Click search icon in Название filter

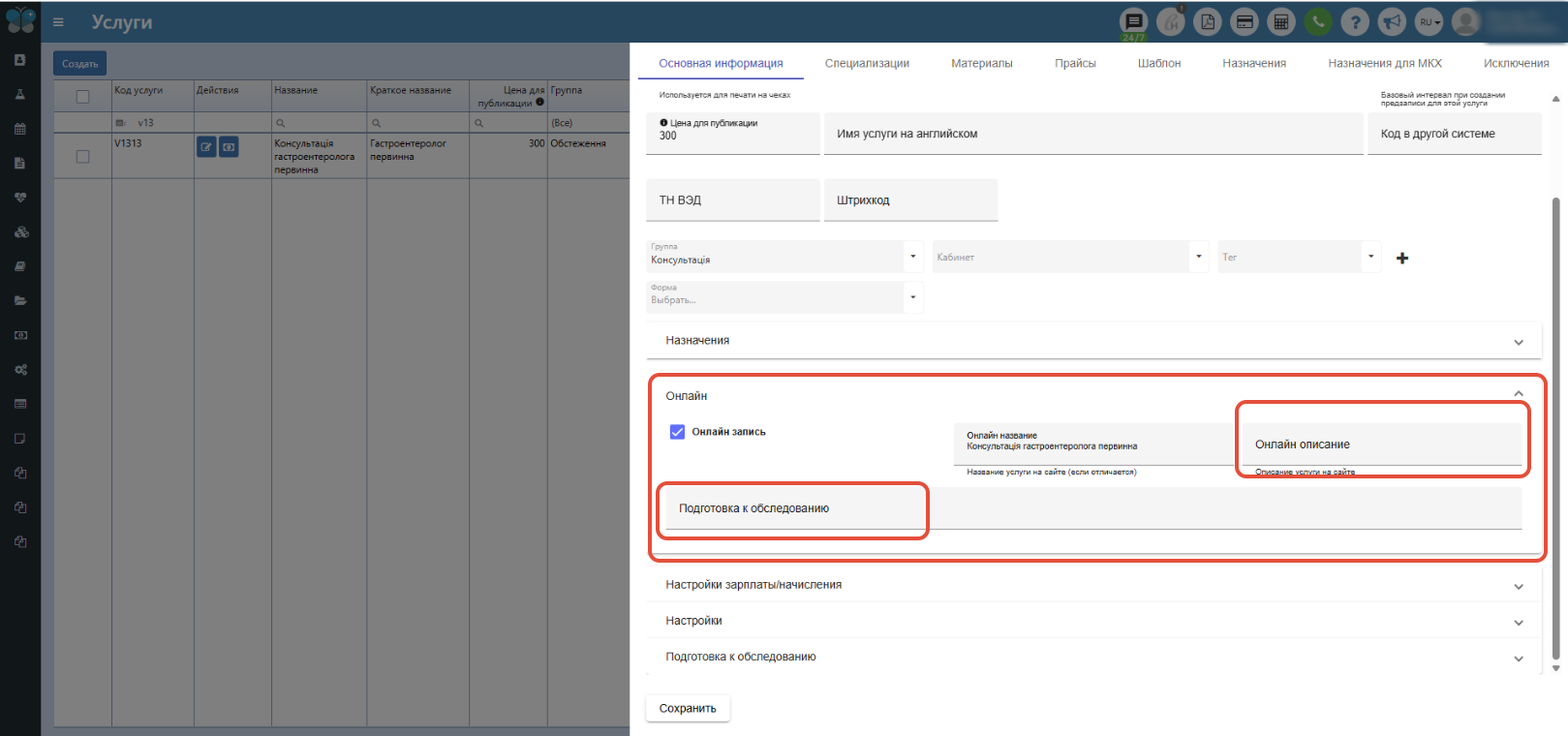[280, 123]
